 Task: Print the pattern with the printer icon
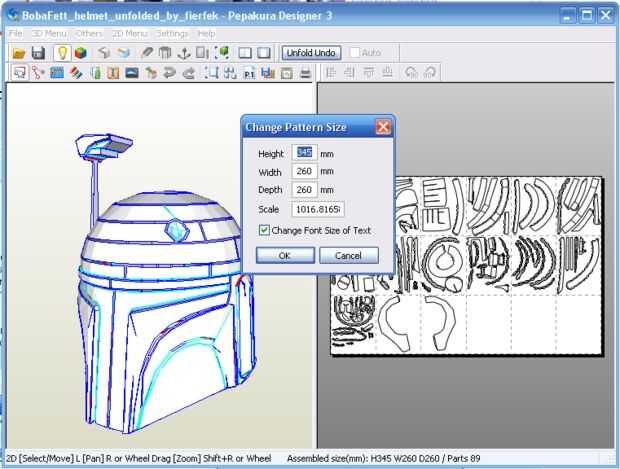305,73
